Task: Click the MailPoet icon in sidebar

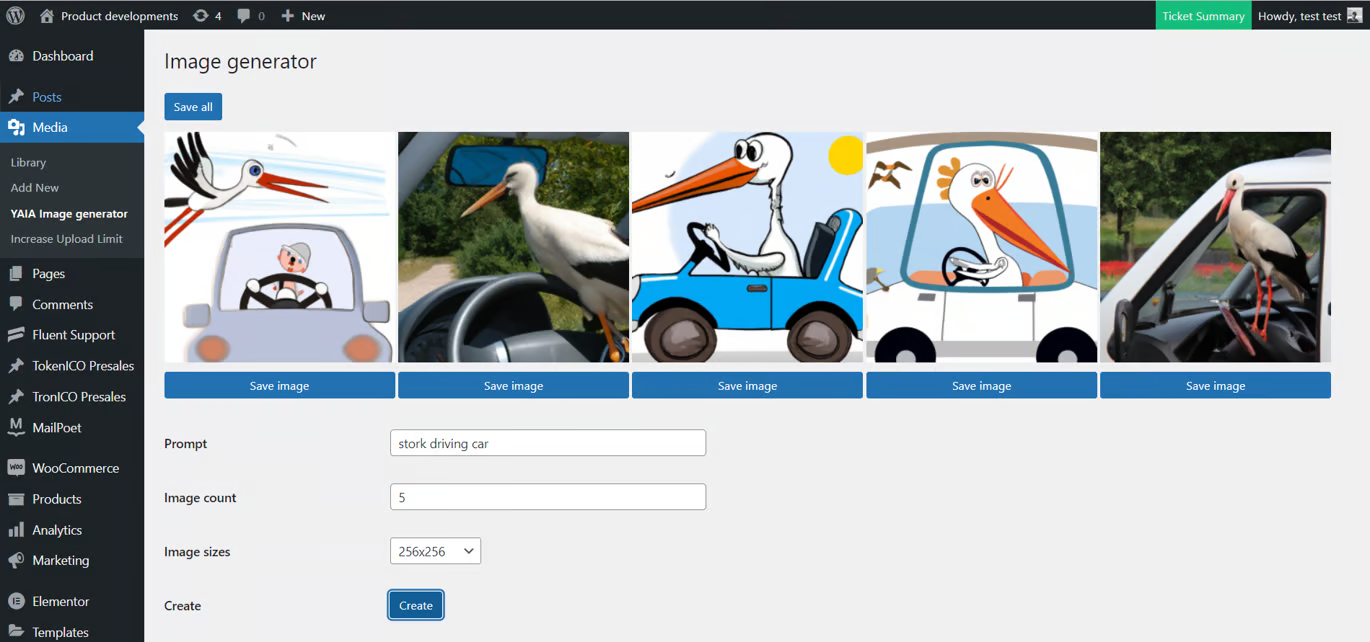Action: click(x=16, y=427)
